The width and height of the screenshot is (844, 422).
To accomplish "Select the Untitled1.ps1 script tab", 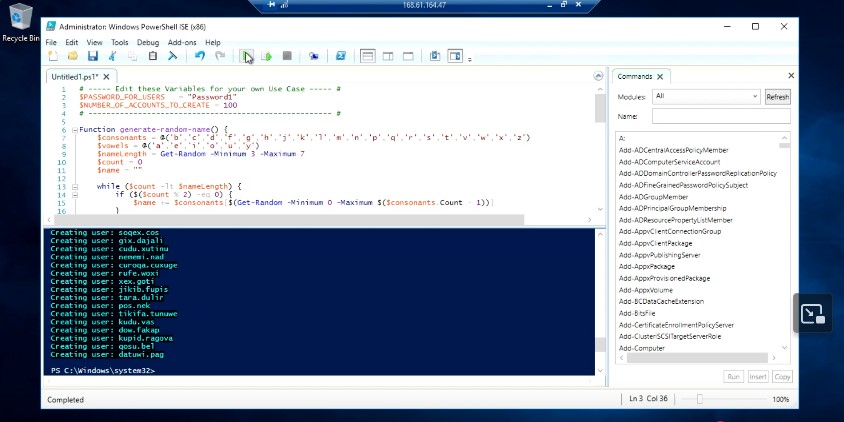I will point(75,76).
